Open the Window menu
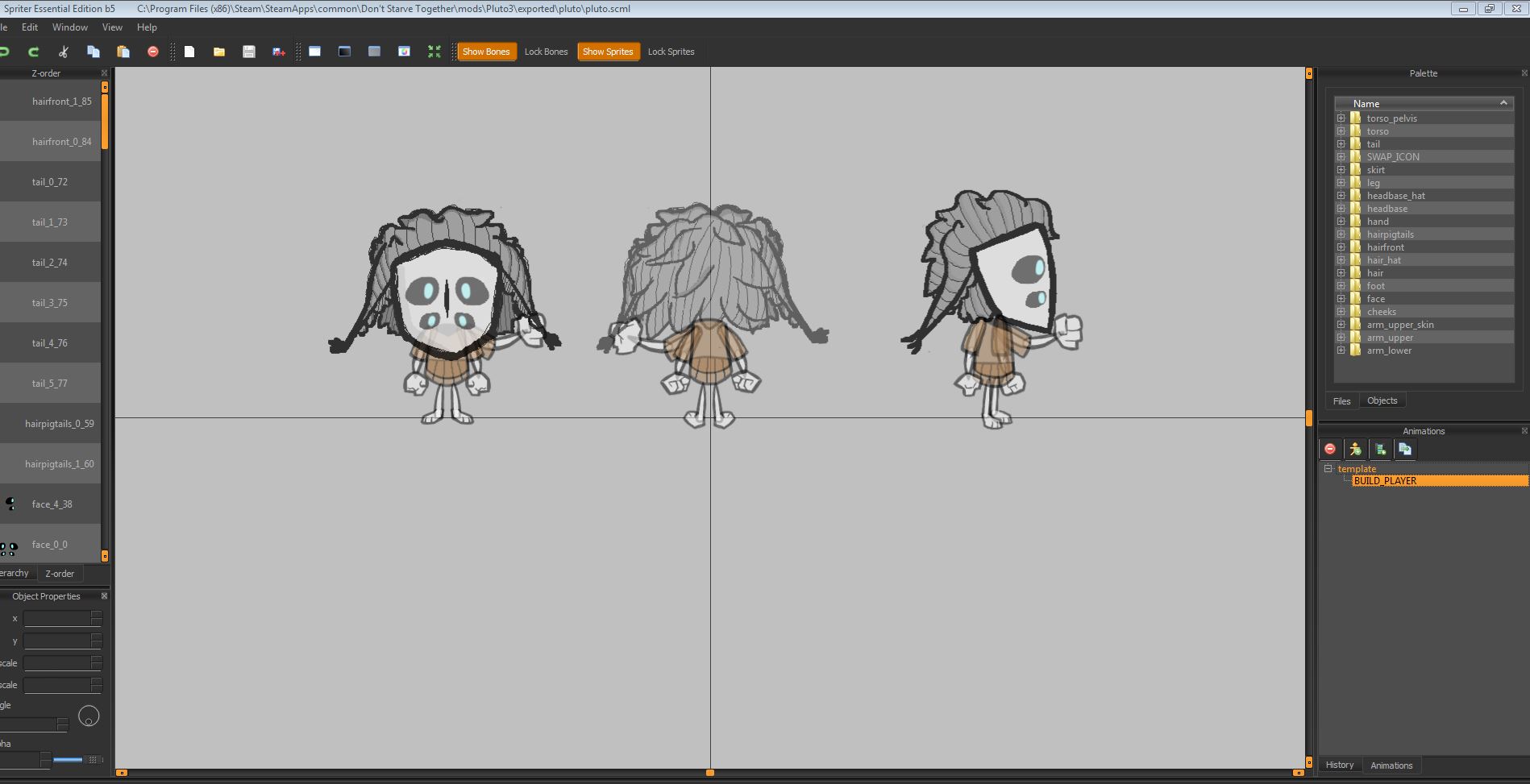 [x=70, y=27]
